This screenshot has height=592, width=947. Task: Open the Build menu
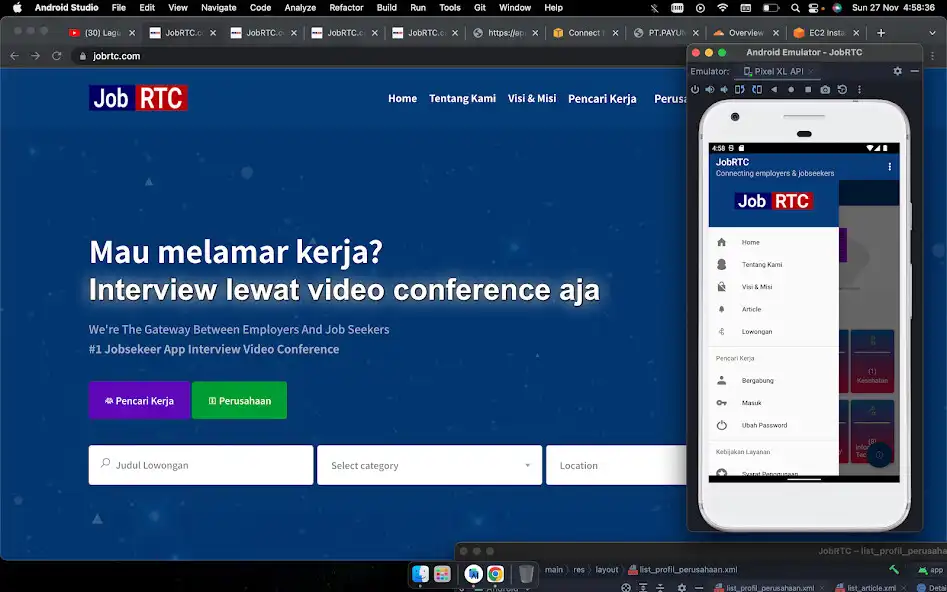tap(387, 8)
